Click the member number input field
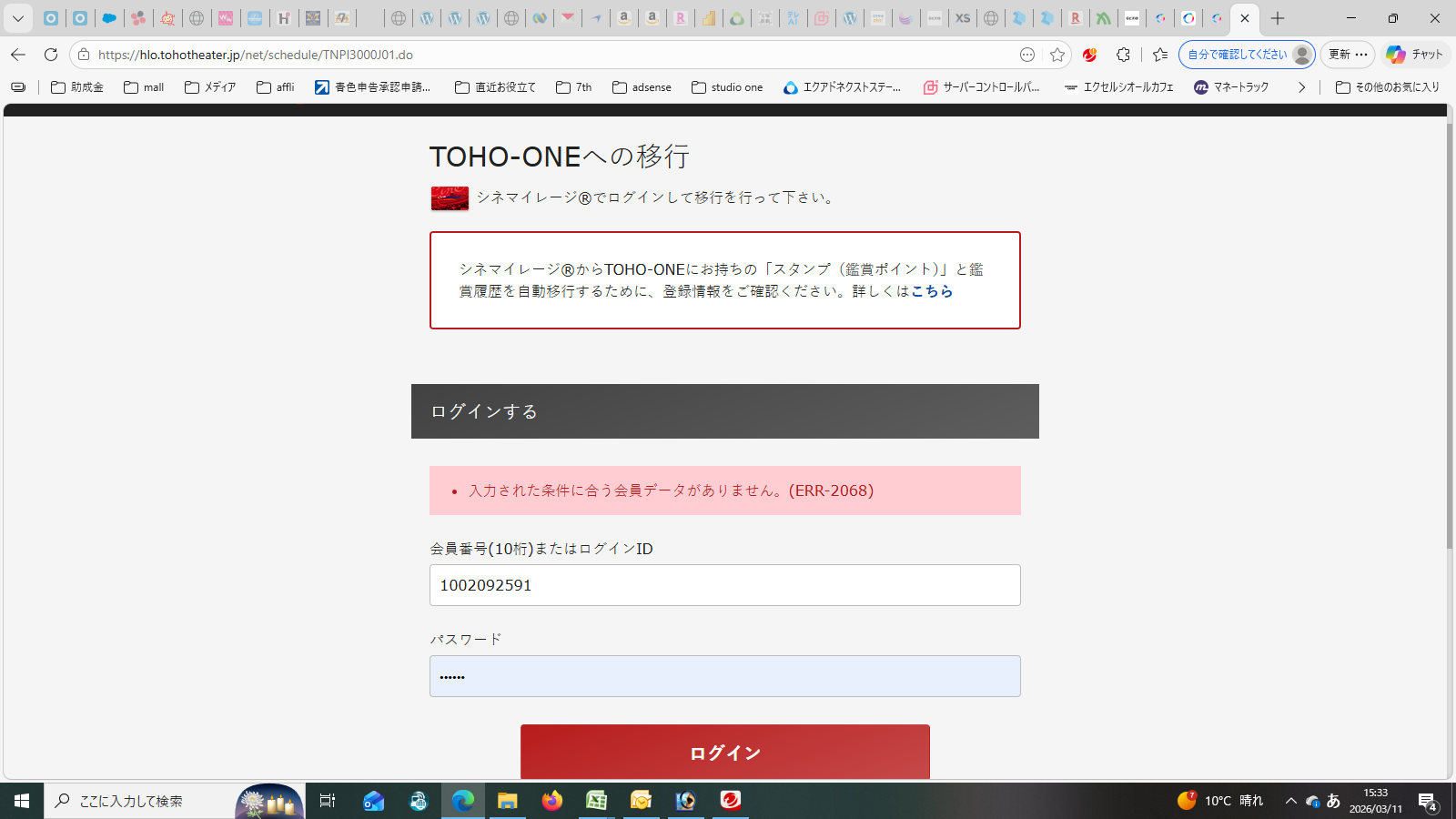The width and height of the screenshot is (1456, 819). [x=724, y=585]
